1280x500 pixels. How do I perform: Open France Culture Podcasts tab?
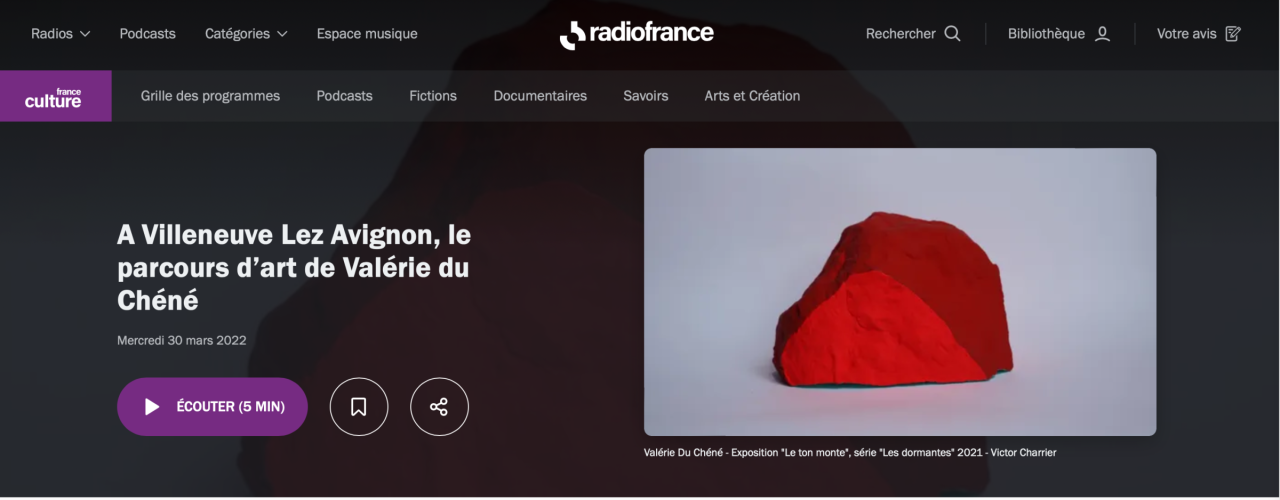(344, 96)
